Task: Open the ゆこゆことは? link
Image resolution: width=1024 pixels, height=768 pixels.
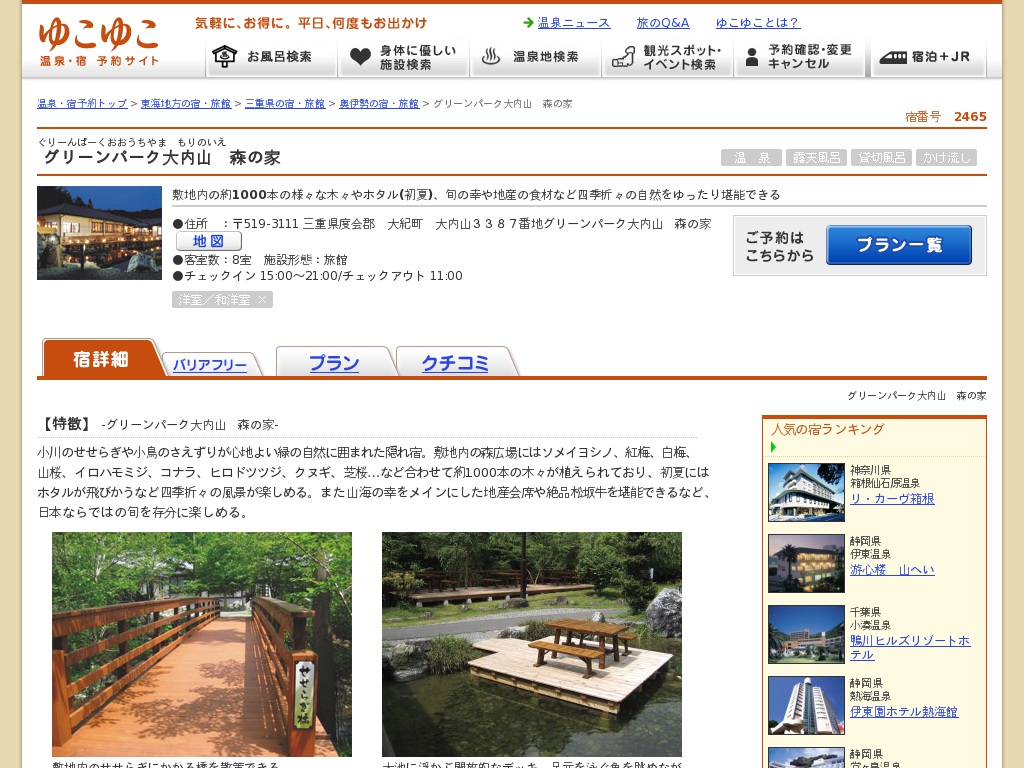Action: [x=758, y=23]
